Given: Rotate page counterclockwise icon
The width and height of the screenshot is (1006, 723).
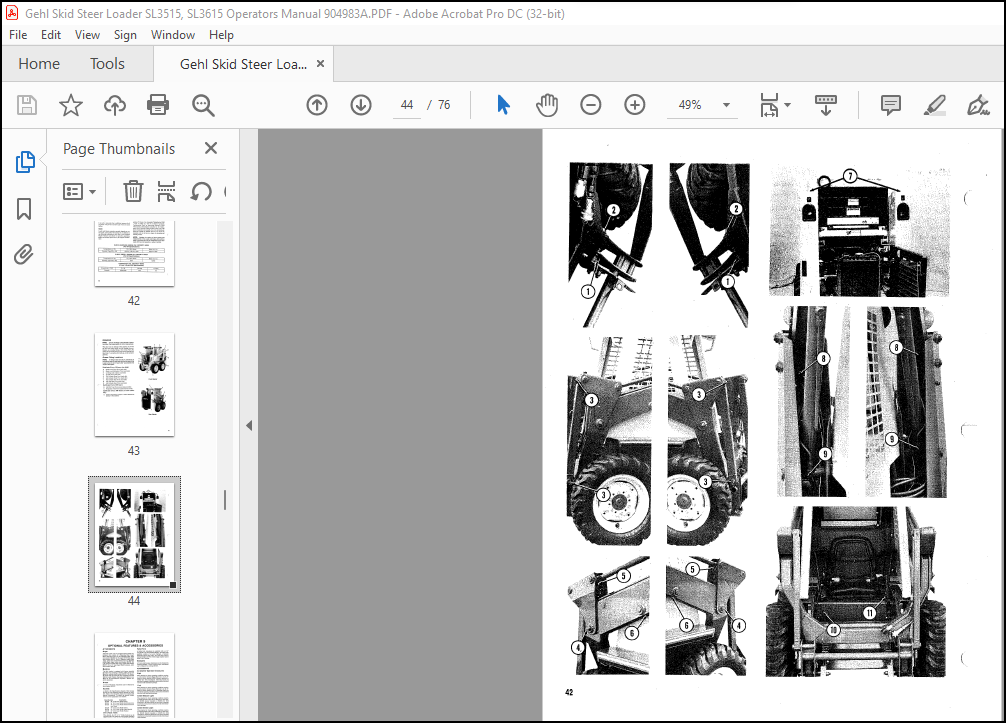Looking at the screenshot, I should click(x=201, y=191).
